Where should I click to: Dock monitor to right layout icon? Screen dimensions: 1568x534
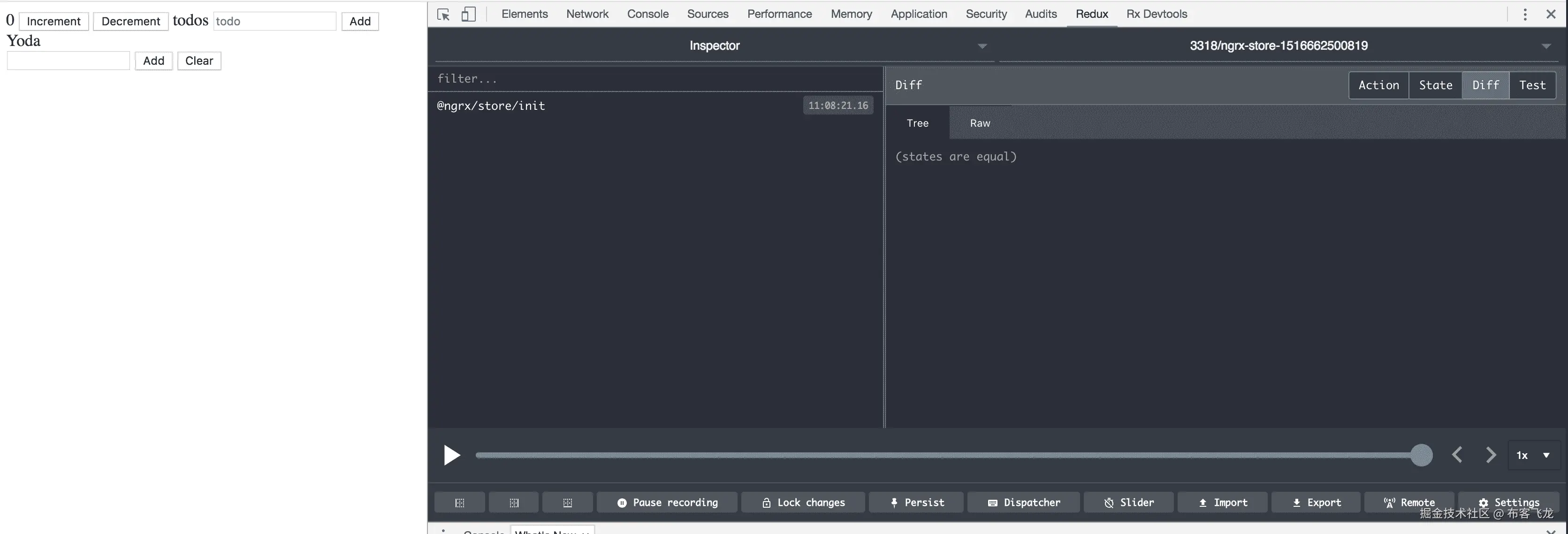click(x=514, y=503)
